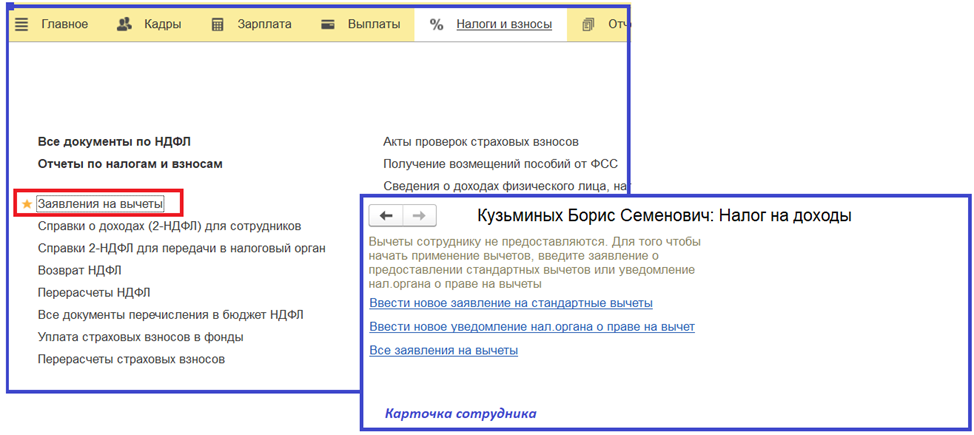Open Перерасчеты страховых взносов

point(131,359)
